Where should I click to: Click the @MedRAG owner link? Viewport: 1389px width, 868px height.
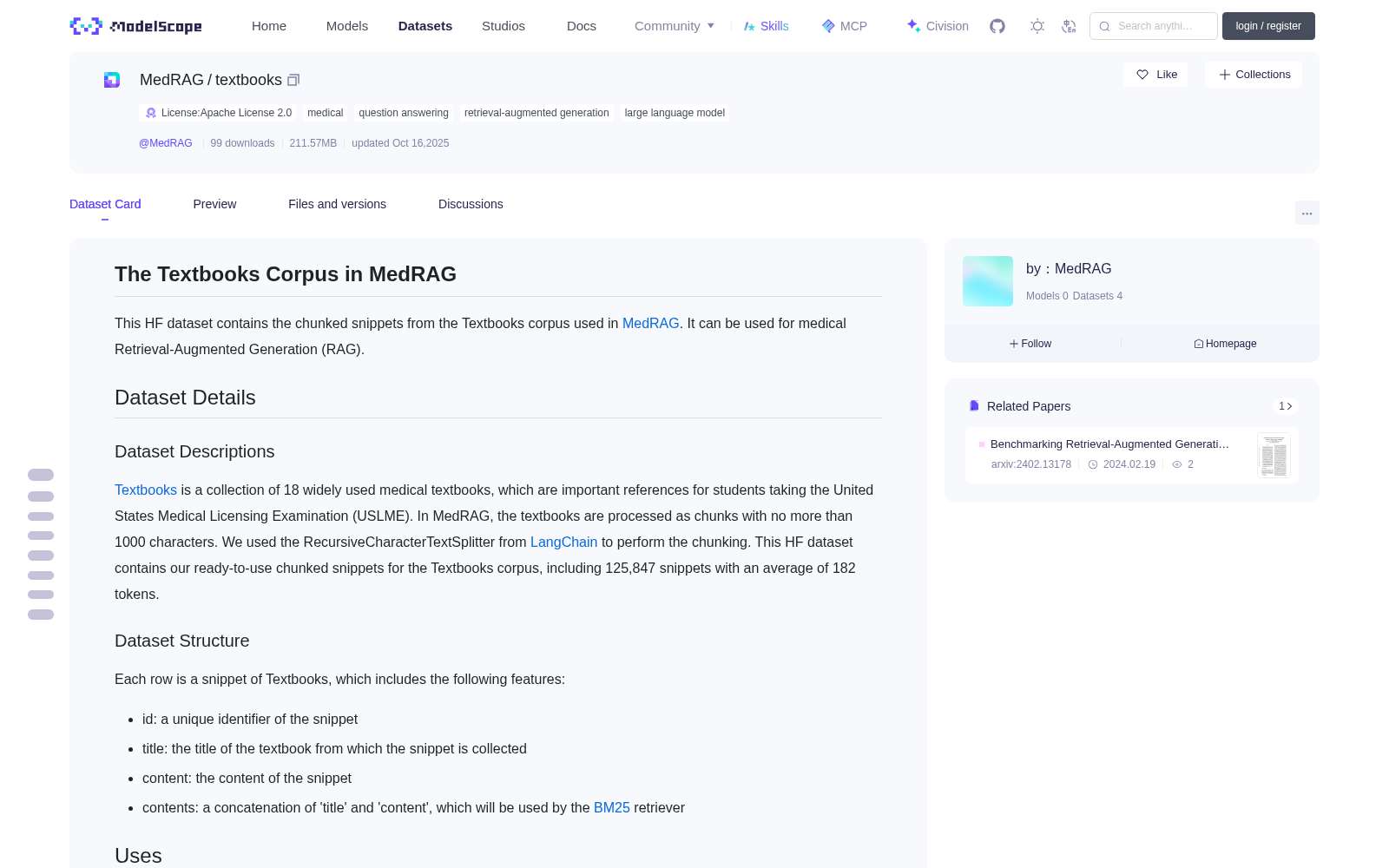[x=166, y=143]
